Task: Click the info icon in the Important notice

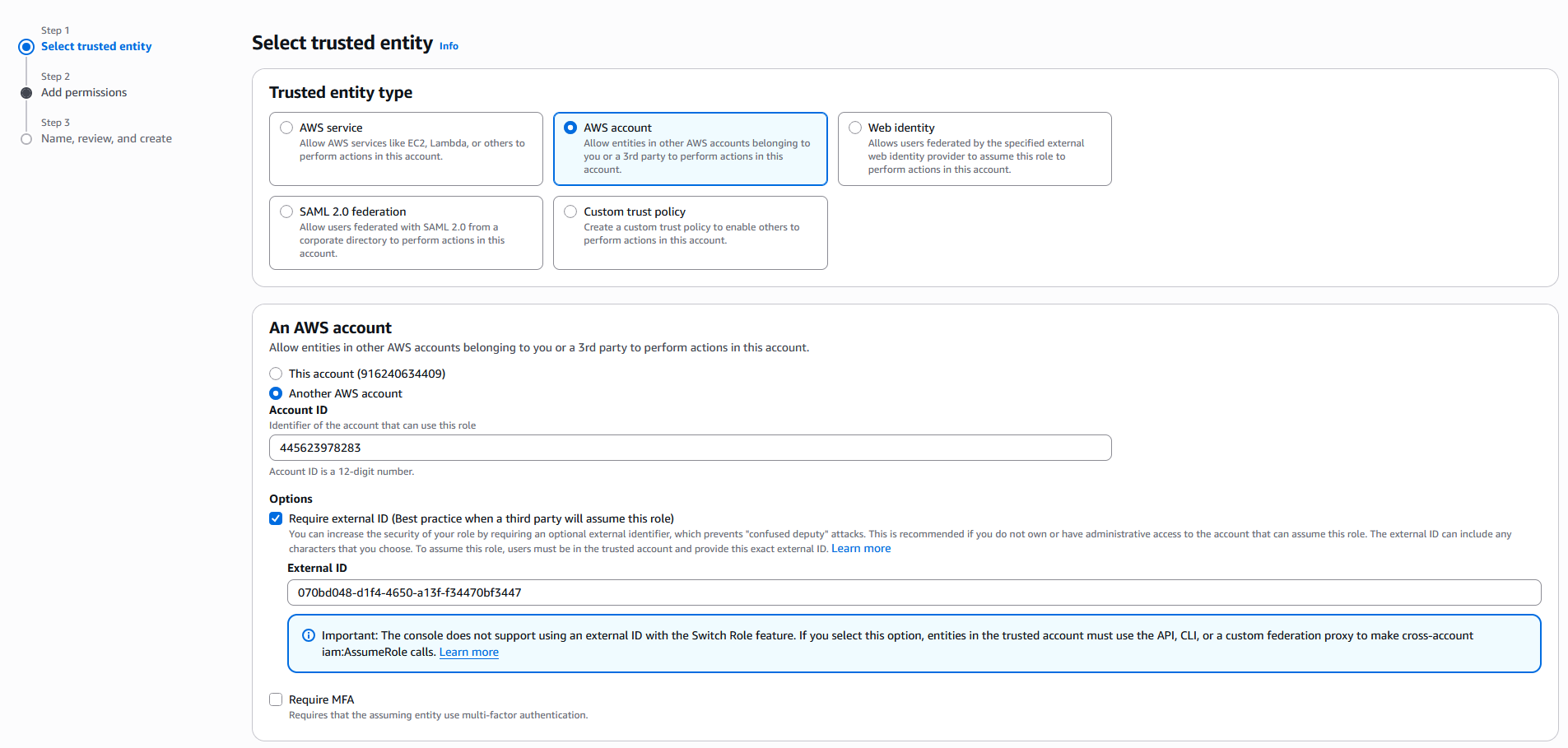Action: [x=309, y=635]
